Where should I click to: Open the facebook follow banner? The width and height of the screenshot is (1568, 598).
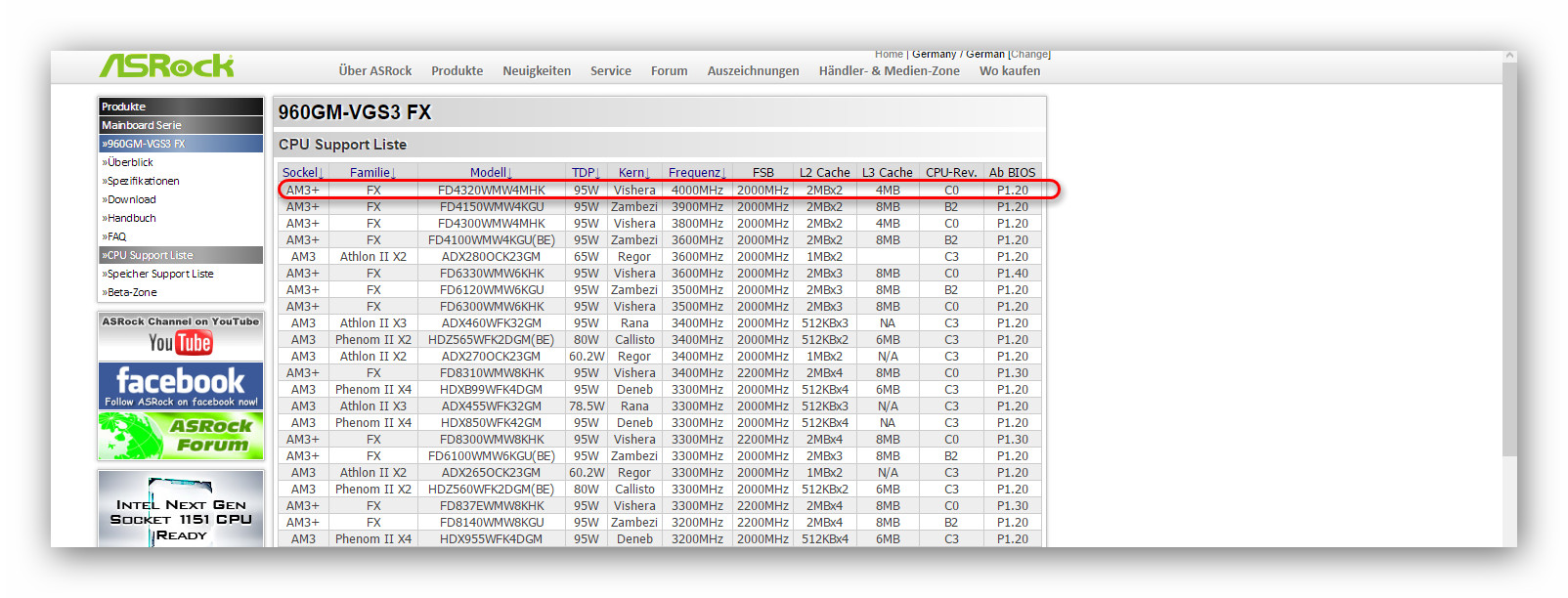(x=181, y=386)
